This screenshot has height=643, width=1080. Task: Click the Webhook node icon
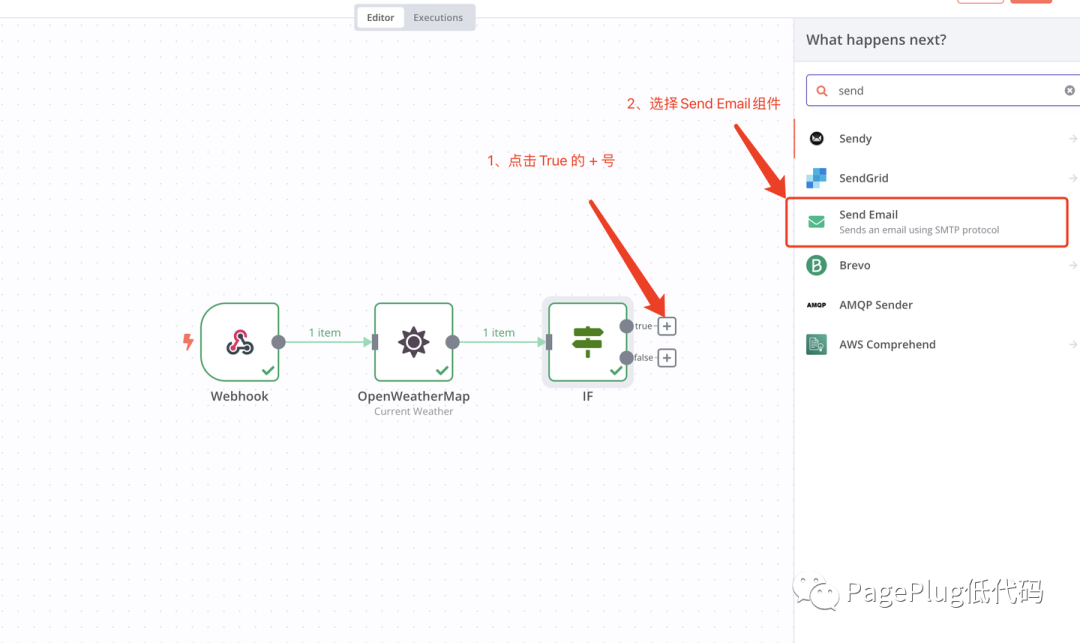(240, 342)
